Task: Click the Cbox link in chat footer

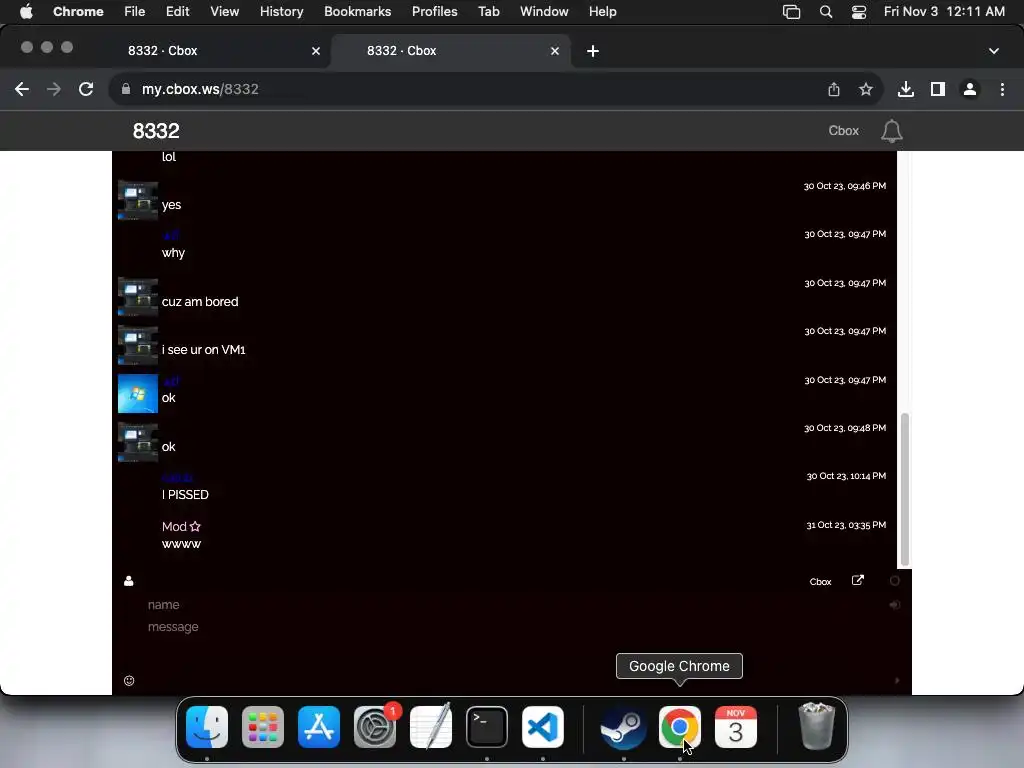Action: [x=820, y=582]
